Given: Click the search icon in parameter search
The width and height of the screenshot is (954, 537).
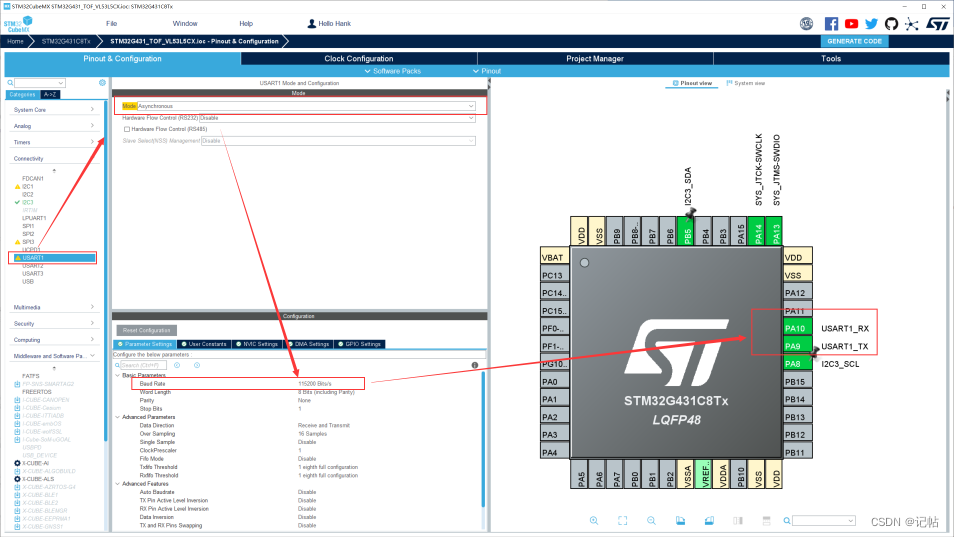Looking at the screenshot, I should pos(117,365).
